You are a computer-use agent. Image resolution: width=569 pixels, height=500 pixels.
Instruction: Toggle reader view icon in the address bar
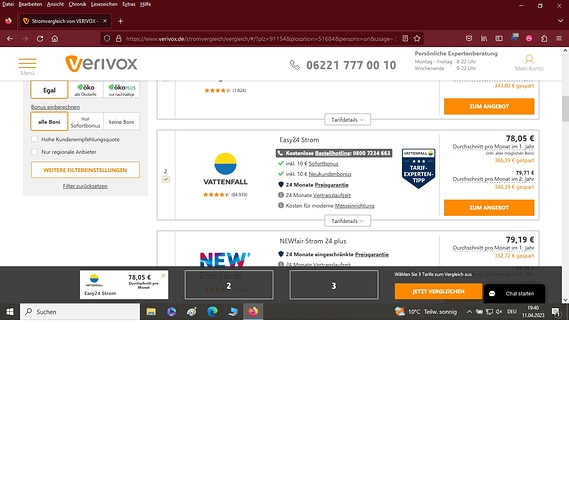point(405,38)
